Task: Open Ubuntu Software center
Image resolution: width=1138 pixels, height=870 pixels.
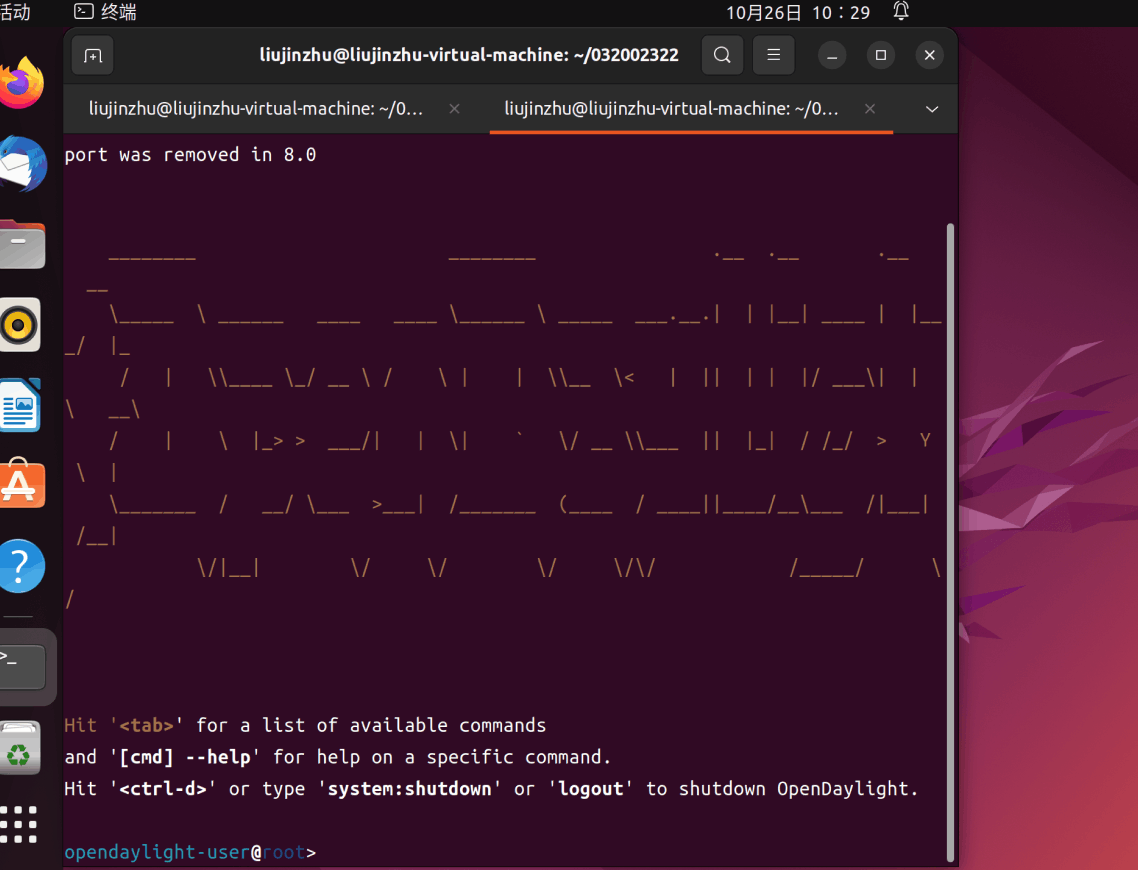Action: (22, 483)
